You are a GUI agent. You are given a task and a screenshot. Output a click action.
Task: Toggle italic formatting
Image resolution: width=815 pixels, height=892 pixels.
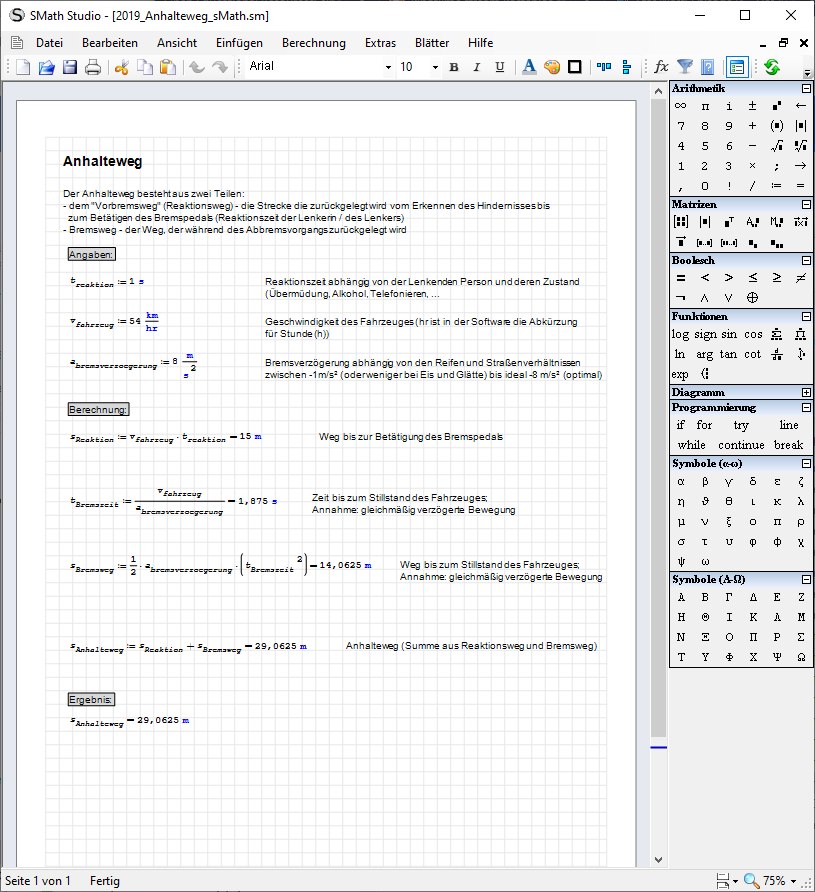coord(477,67)
